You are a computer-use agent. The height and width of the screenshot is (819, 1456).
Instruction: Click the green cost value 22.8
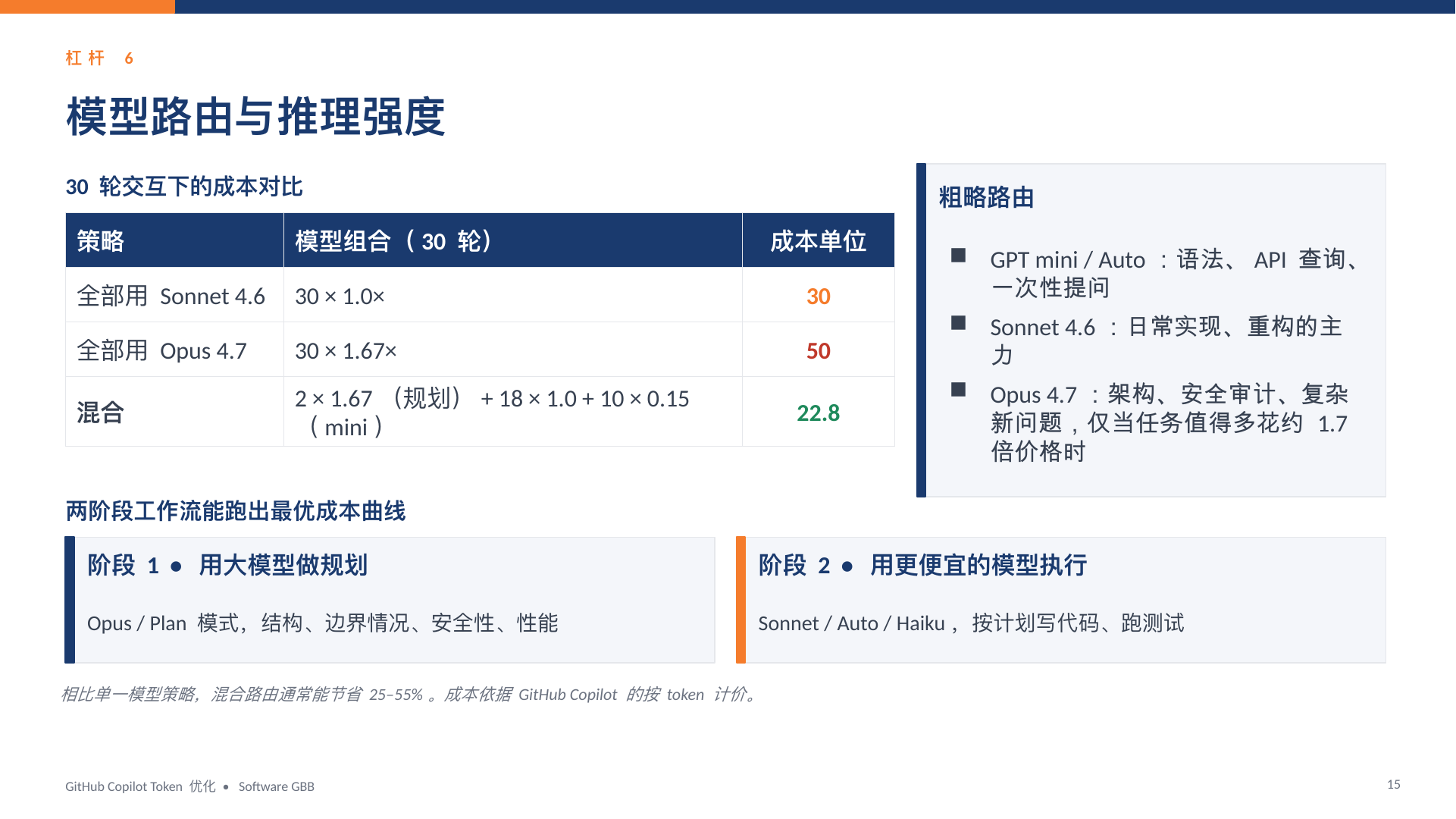[819, 413]
